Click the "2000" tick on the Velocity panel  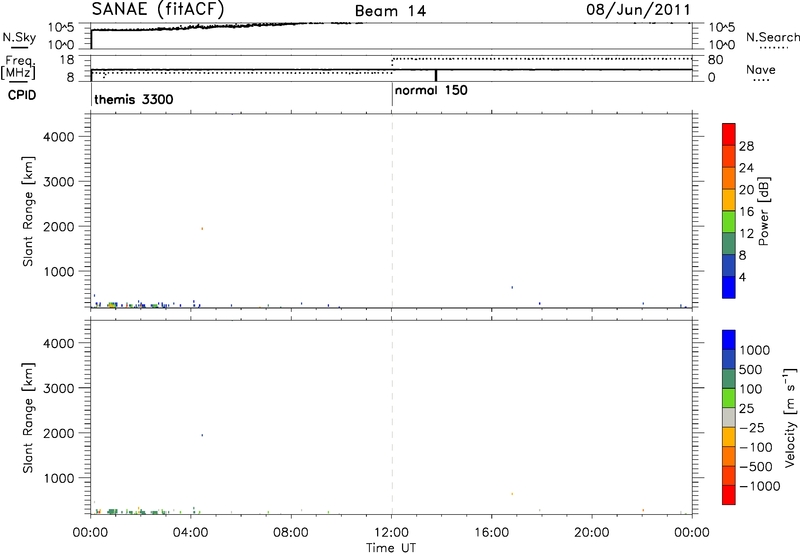(x=59, y=433)
